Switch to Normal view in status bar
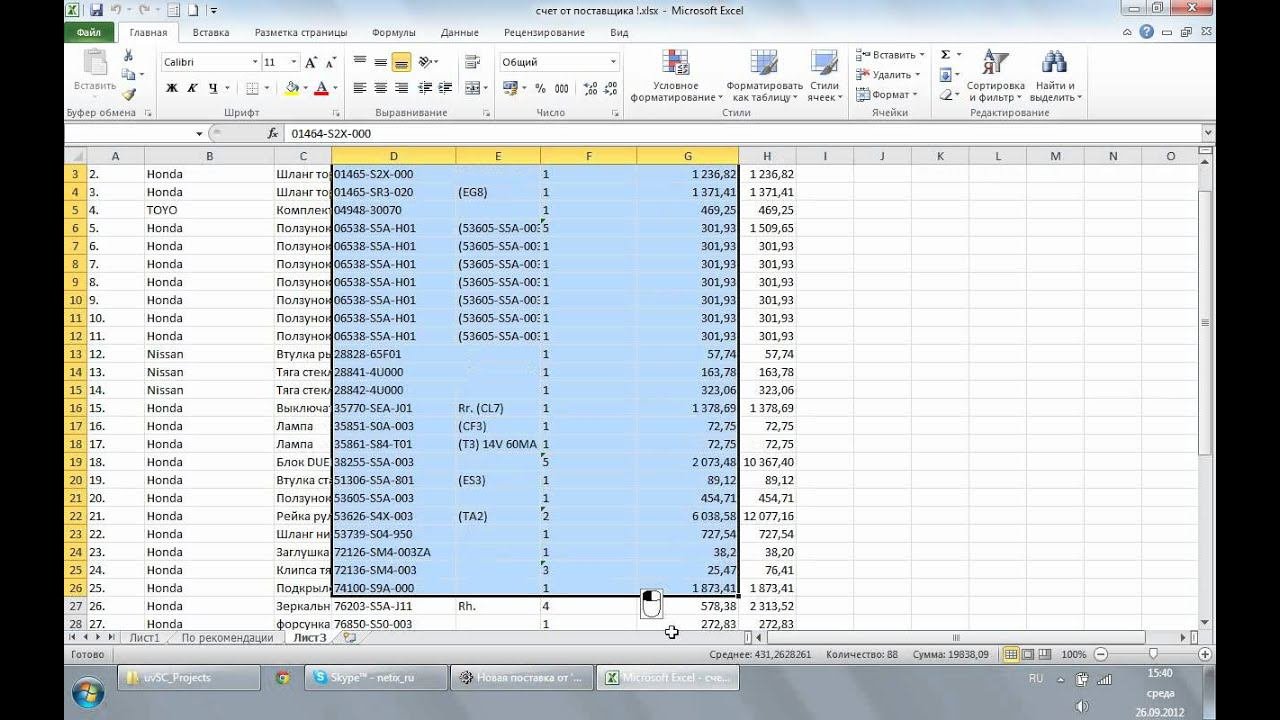 (x=1012, y=654)
